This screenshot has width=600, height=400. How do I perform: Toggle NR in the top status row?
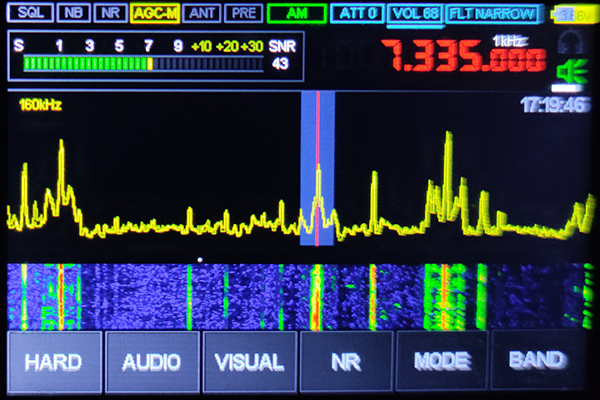point(111,13)
